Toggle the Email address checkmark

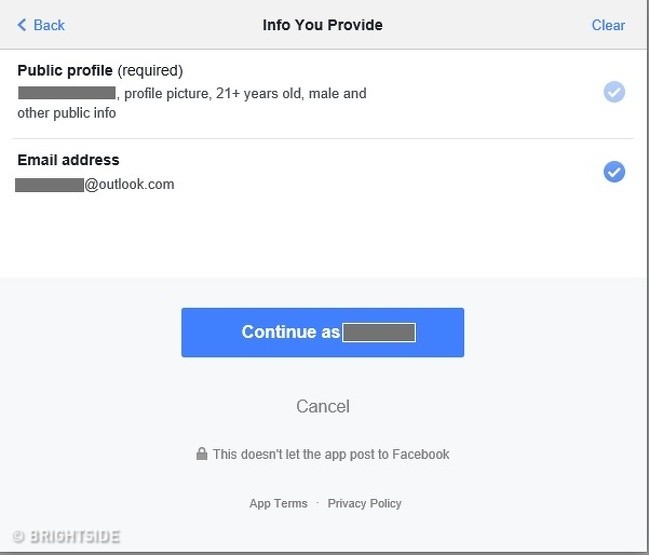pyautogui.click(x=614, y=172)
